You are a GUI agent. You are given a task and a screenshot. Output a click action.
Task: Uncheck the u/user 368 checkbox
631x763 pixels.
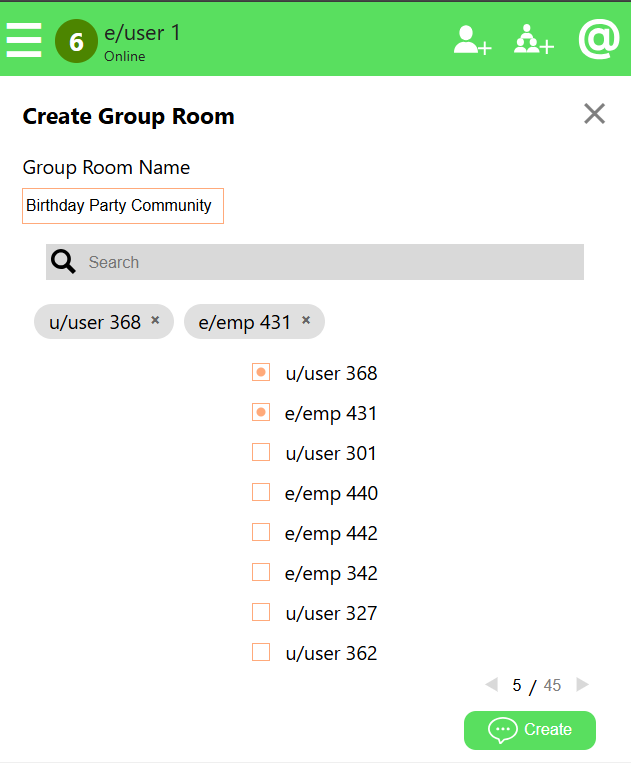coord(261,372)
